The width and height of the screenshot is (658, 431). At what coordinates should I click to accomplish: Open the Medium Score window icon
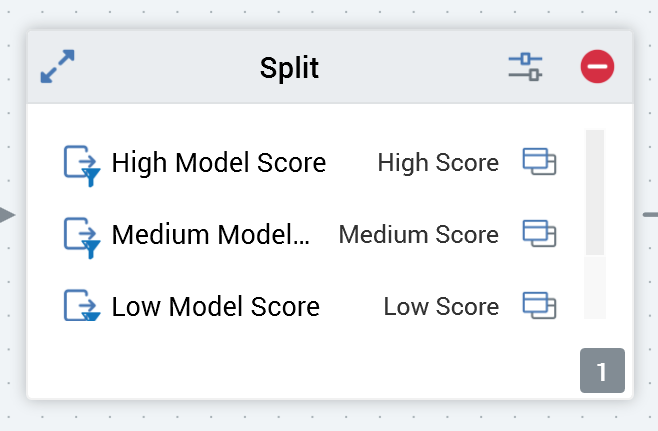pos(539,234)
